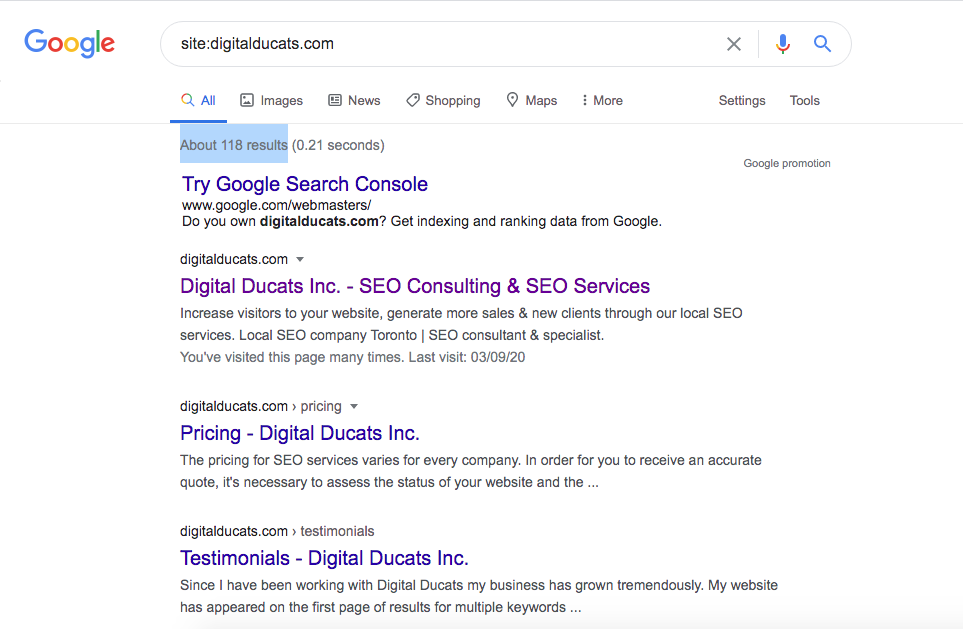Open search Settings
This screenshot has height=629, width=963.
click(742, 100)
